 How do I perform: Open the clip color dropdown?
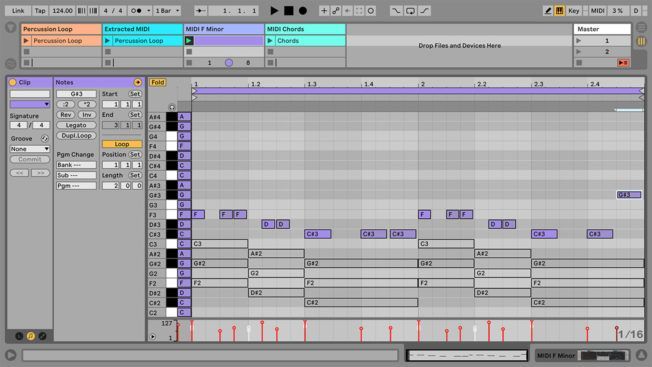click(x=30, y=104)
